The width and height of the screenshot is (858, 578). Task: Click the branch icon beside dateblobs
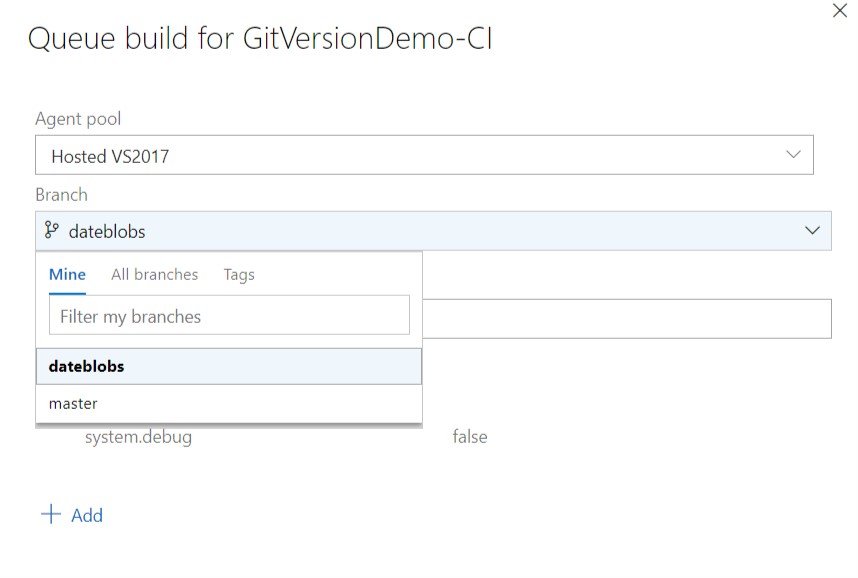click(x=51, y=230)
